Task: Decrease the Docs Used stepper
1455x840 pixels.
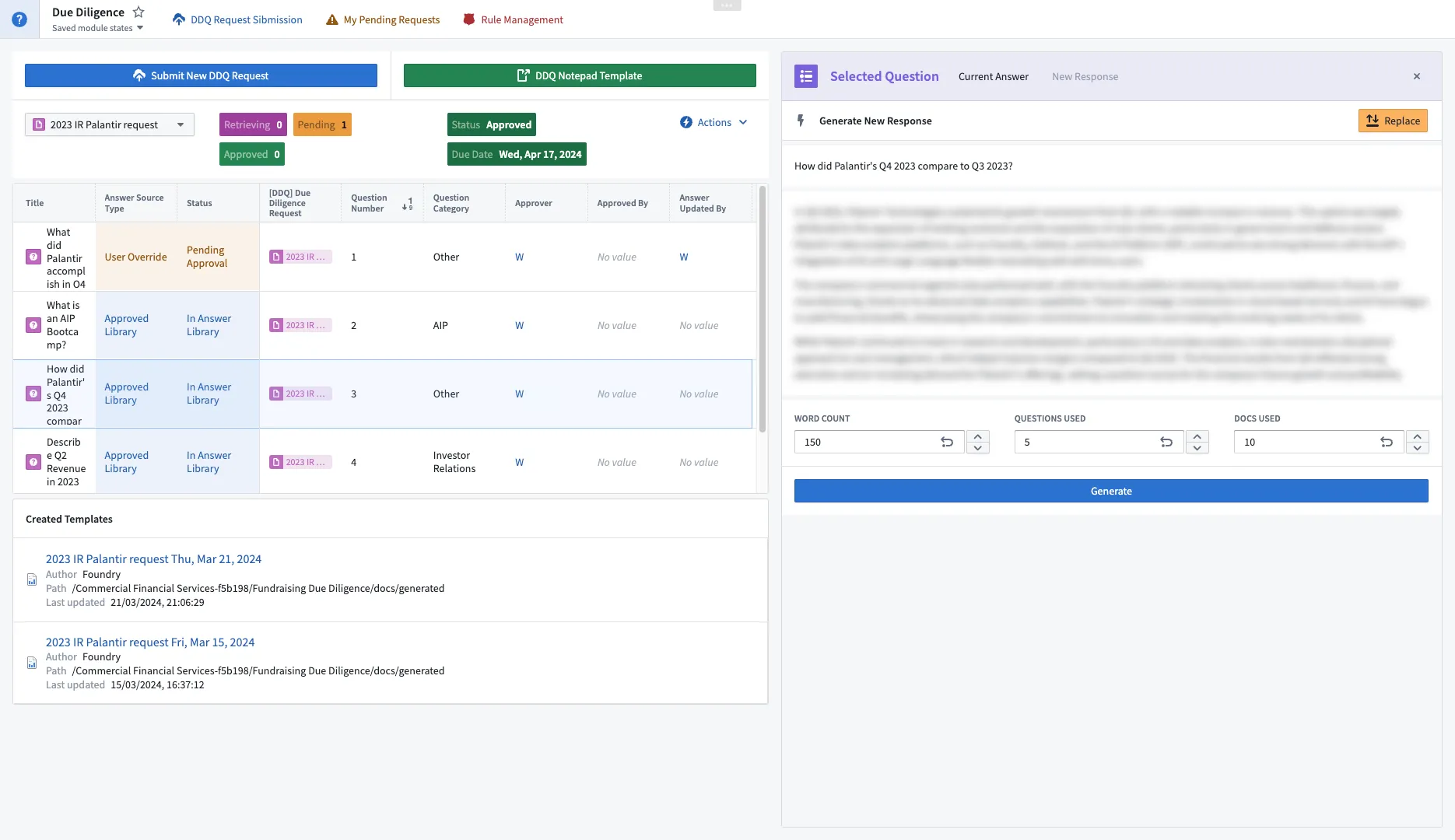Action: click(x=1418, y=448)
